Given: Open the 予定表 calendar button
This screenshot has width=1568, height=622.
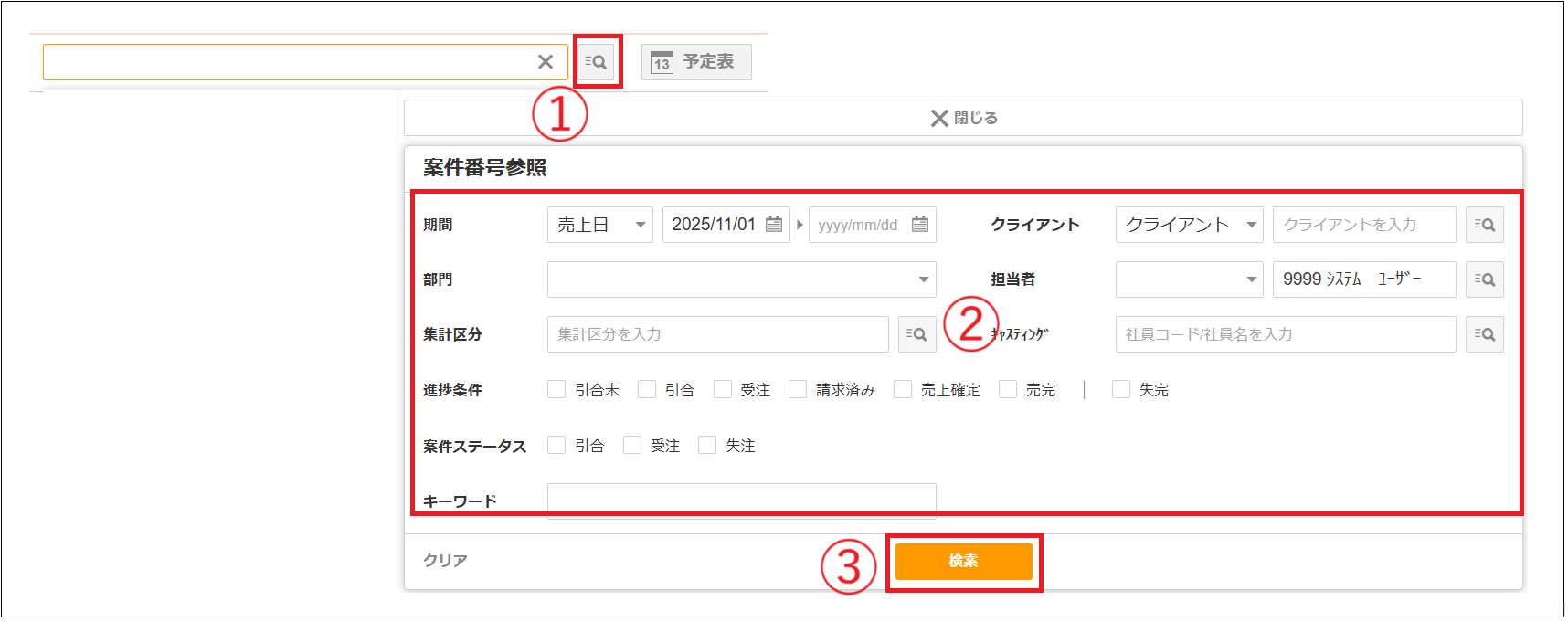Looking at the screenshot, I should [x=696, y=62].
